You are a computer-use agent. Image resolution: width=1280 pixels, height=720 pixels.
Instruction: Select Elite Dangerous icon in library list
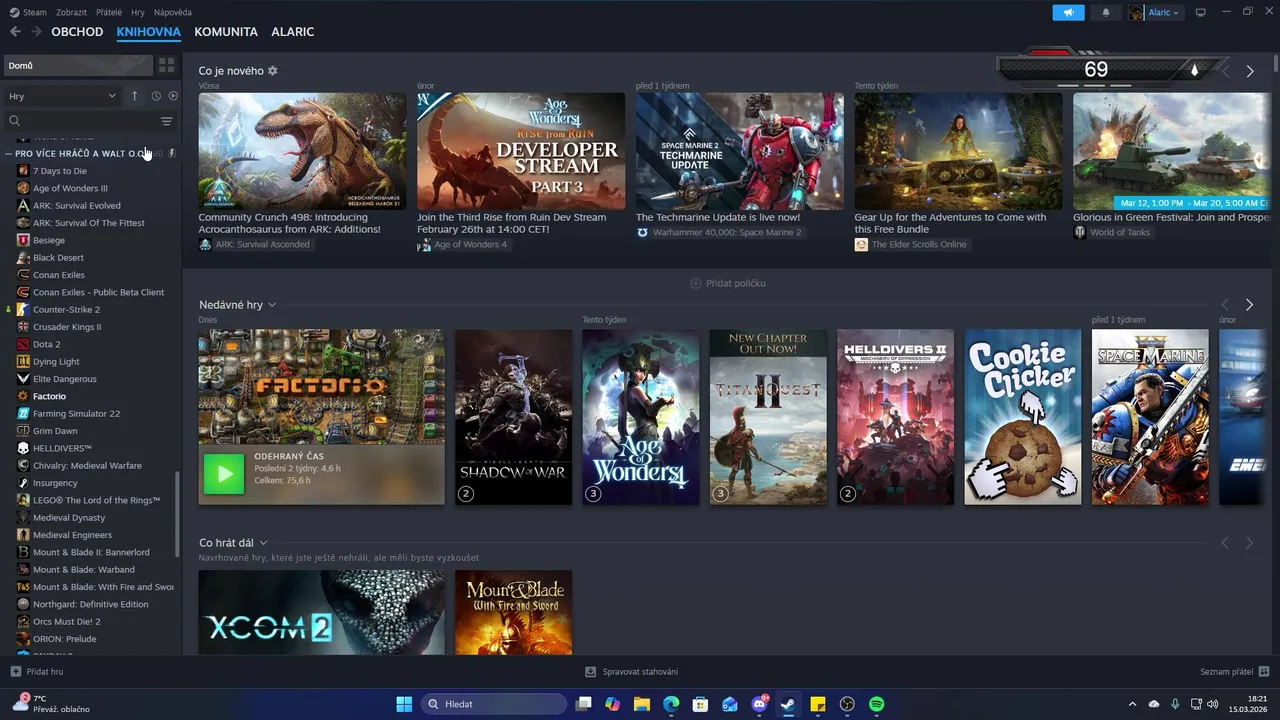[23, 379]
